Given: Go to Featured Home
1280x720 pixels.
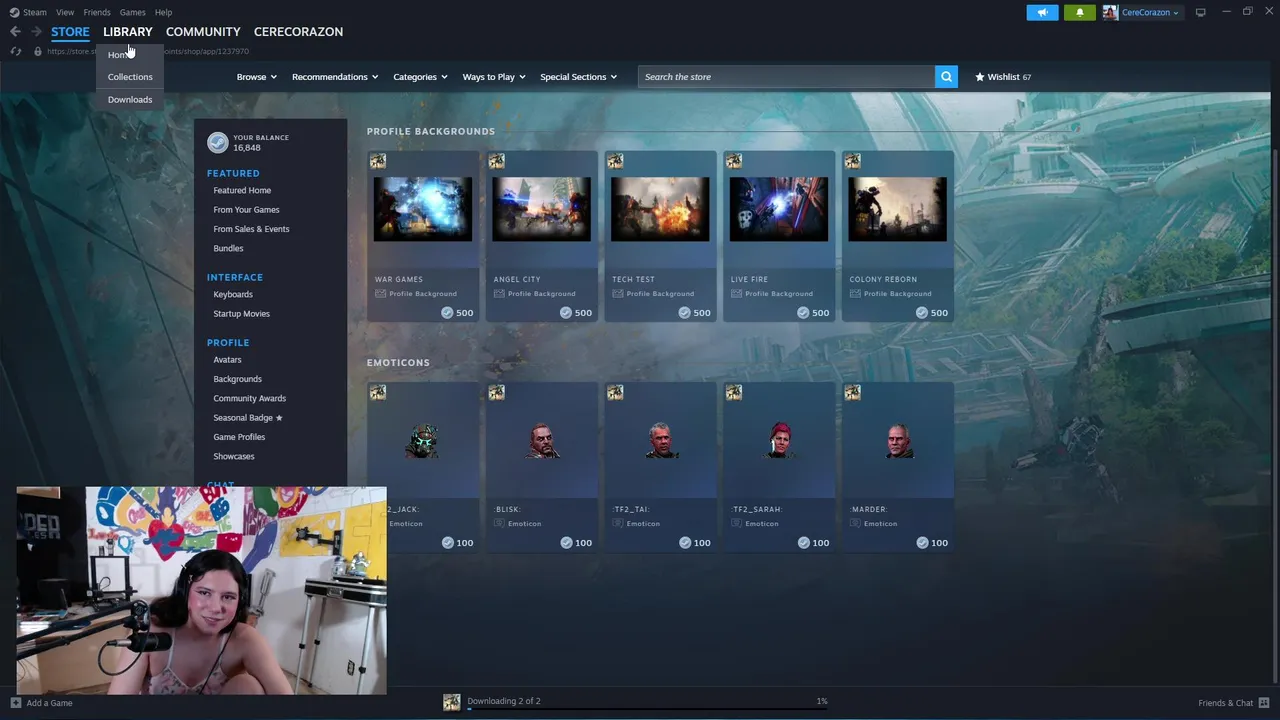Looking at the screenshot, I should point(242,191).
